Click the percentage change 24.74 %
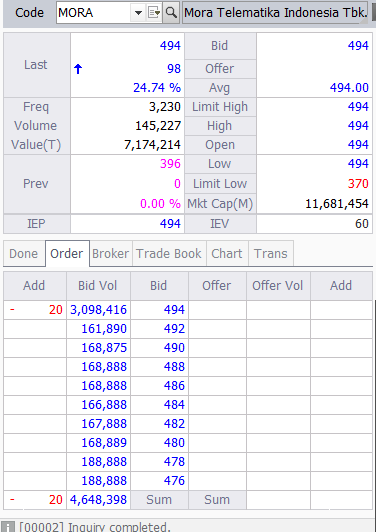 click(157, 88)
